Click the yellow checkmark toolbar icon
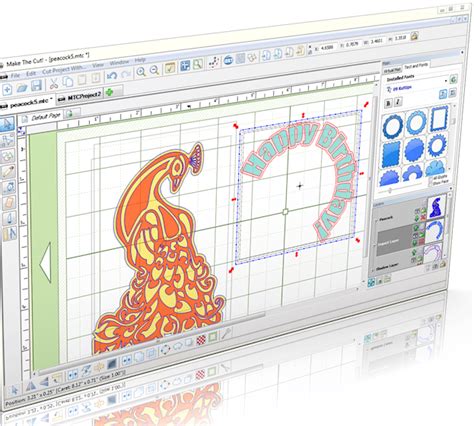The width and height of the screenshot is (474, 426). pyautogui.click(x=170, y=68)
